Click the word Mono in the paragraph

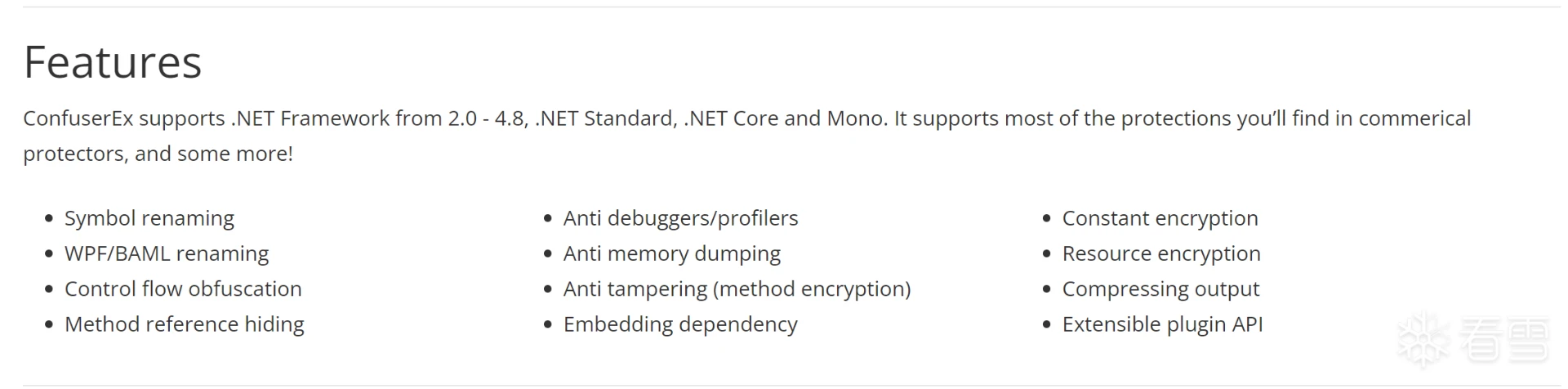(855, 118)
